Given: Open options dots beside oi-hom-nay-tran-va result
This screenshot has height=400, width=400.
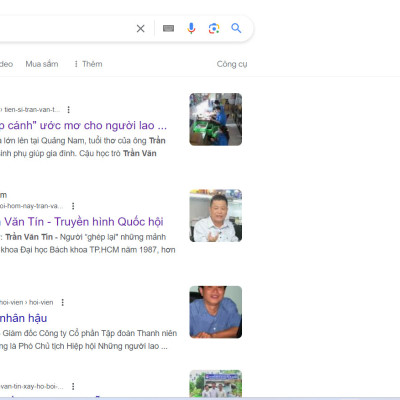Looking at the screenshot, I should click(73, 206).
